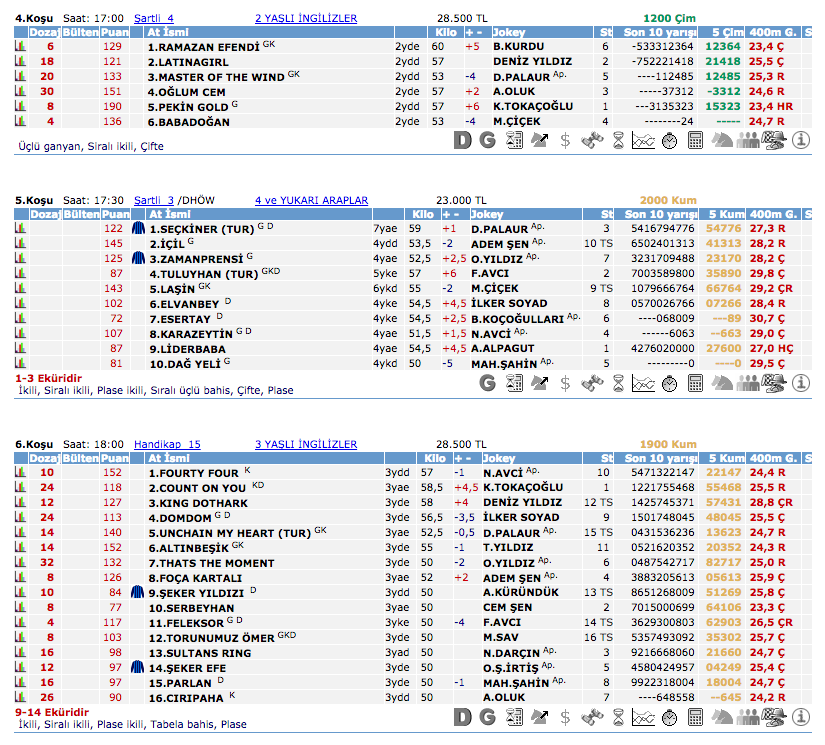825x745 pixels.
Task: Sort race 5 by Puan column header
Action: [x=112, y=214]
